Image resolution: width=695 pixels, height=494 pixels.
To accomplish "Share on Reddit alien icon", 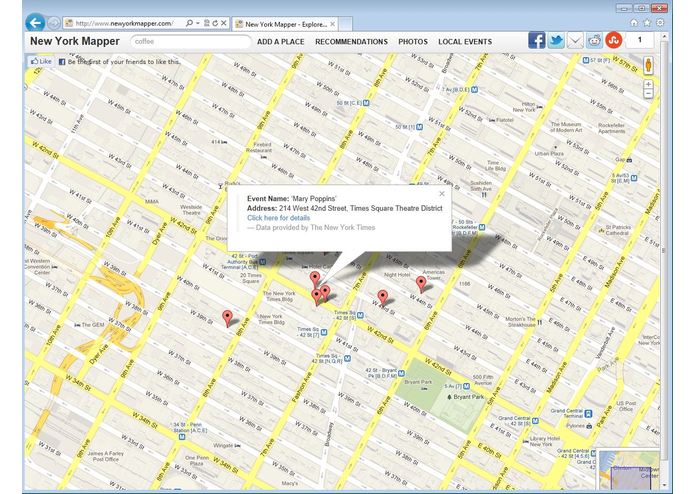I will (594, 41).
